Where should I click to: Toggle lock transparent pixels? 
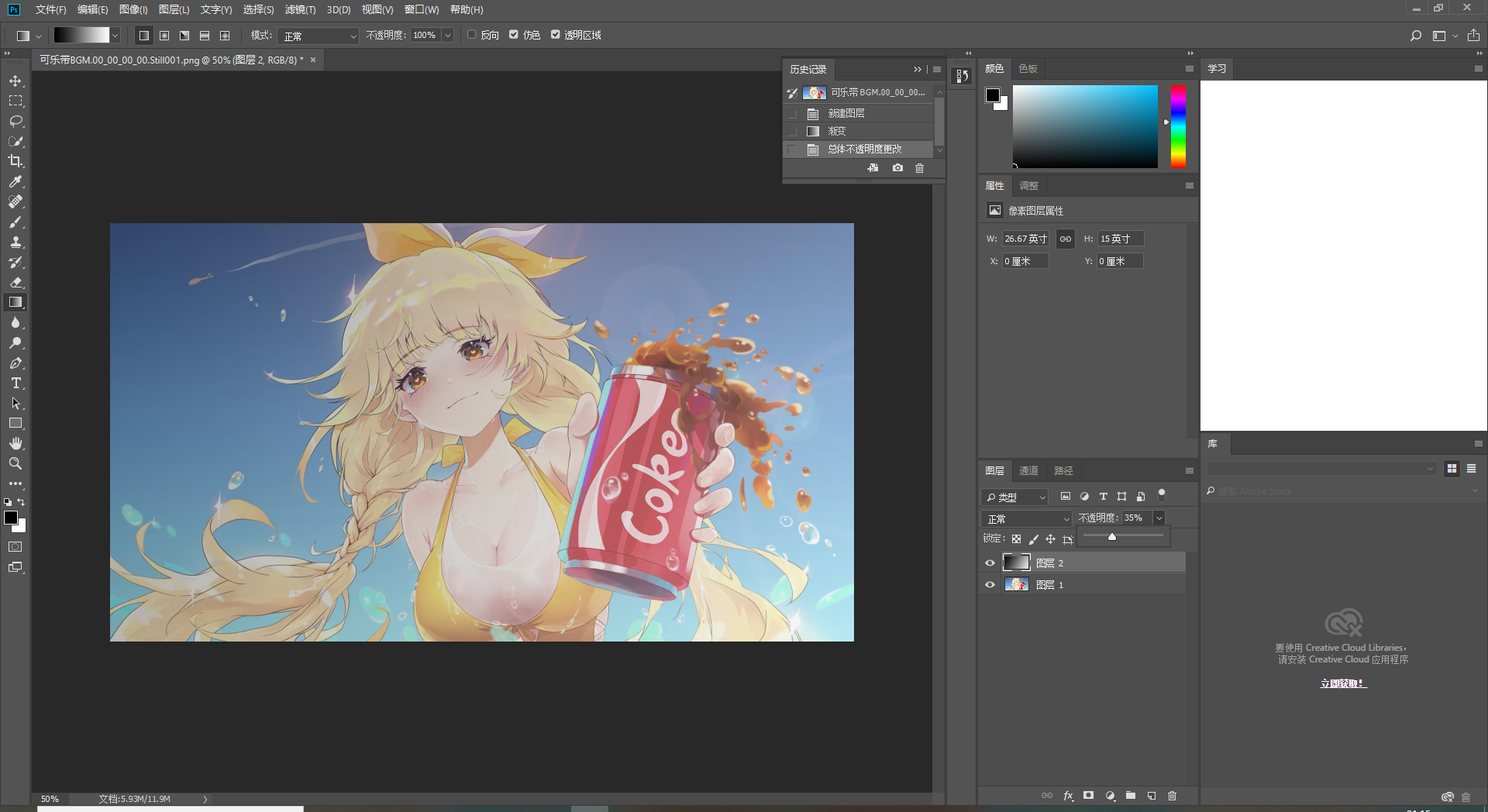[x=1016, y=539]
